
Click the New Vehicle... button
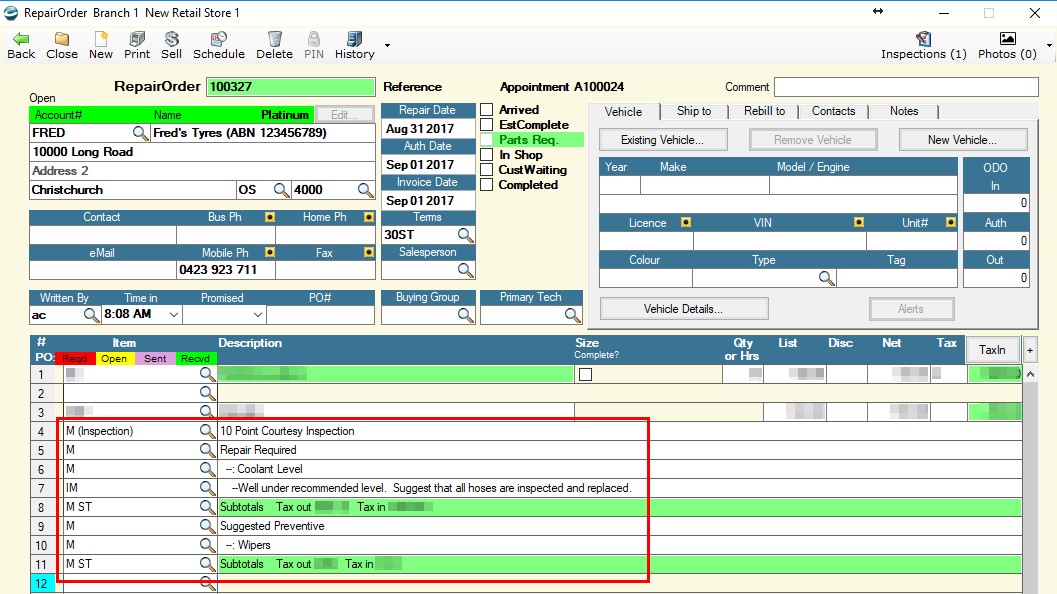coord(963,140)
